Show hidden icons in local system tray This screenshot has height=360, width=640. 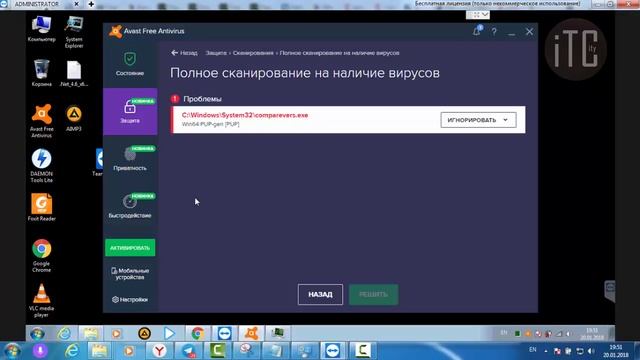pyautogui.click(x=546, y=351)
